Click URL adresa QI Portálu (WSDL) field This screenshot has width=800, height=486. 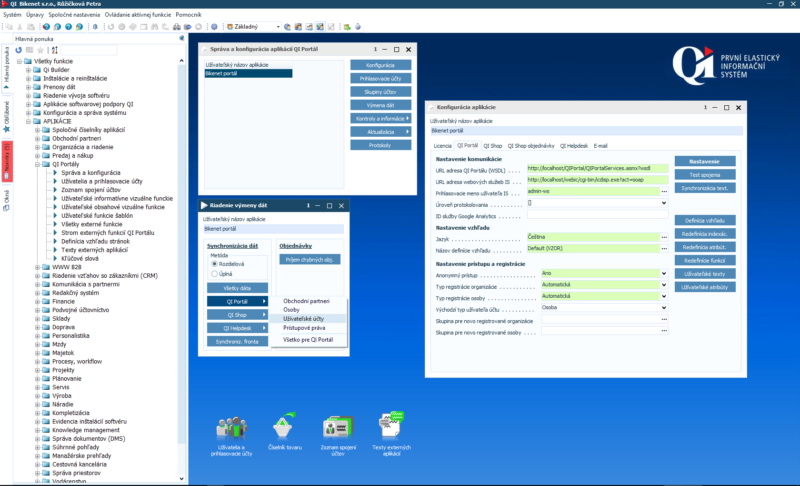click(597, 168)
